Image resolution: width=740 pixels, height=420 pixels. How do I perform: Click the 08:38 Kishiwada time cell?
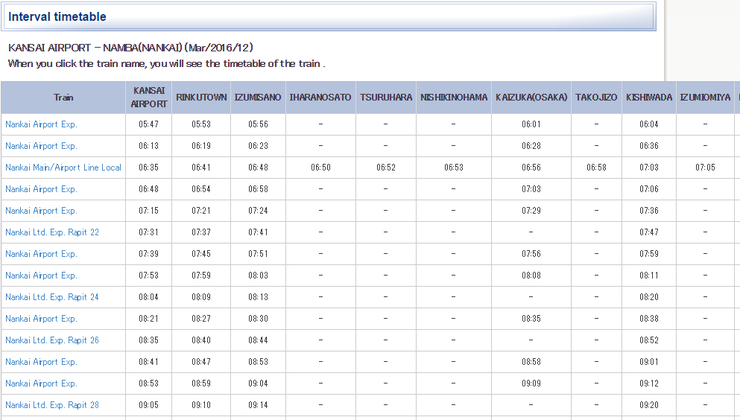pos(649,319)
